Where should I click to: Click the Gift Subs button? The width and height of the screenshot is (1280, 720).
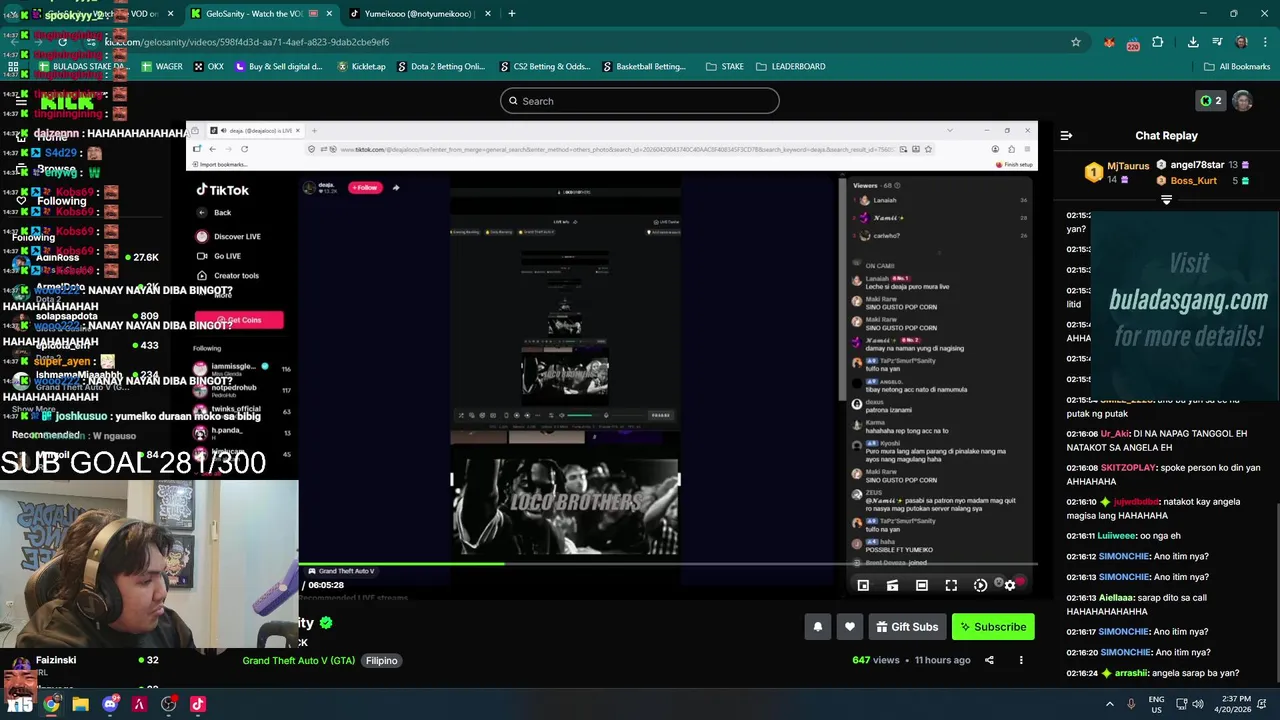coord(907,627)
